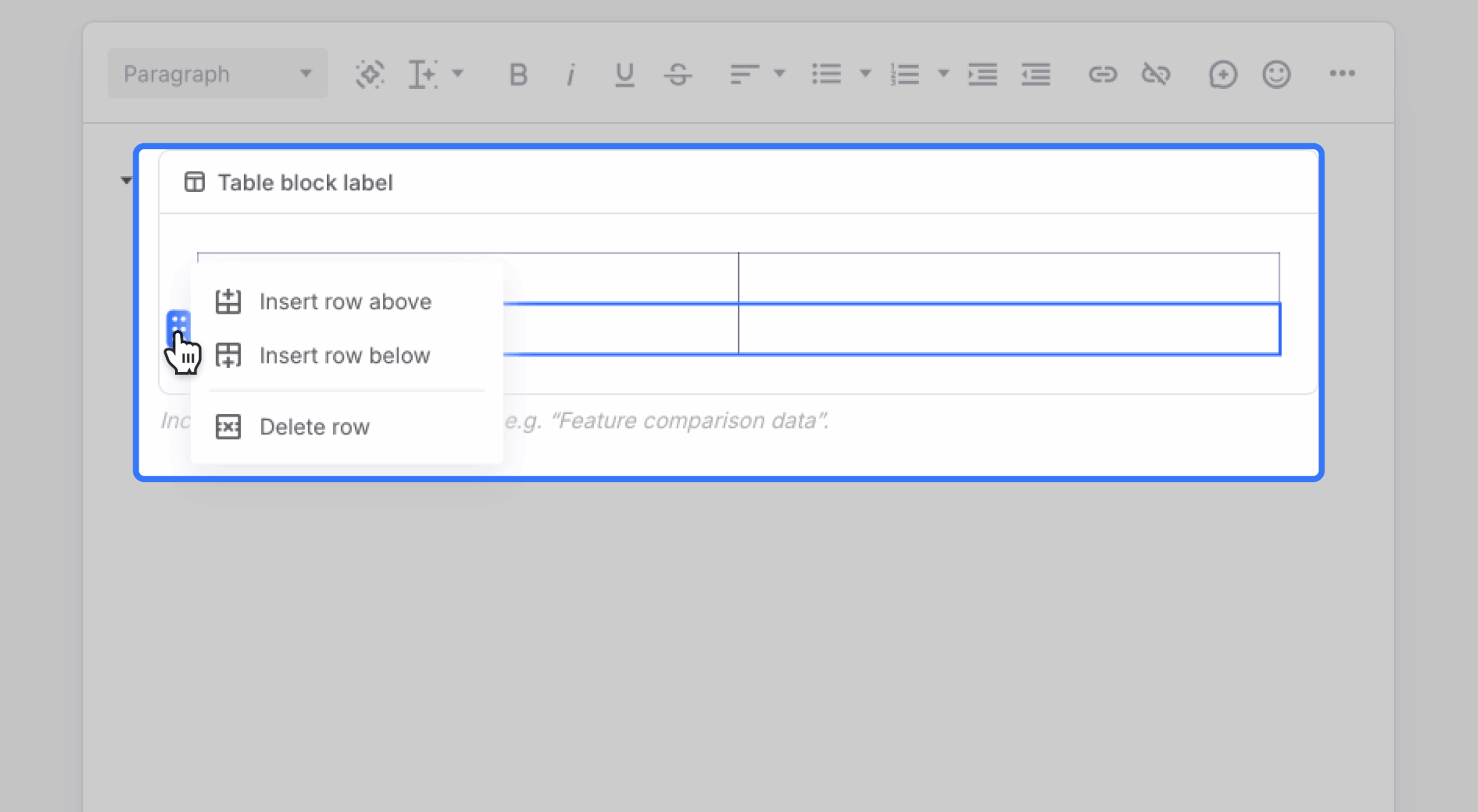The height and width of the screenshot is (812, 1478).
Task: Apply italic formatting
Action: [570, 74]
